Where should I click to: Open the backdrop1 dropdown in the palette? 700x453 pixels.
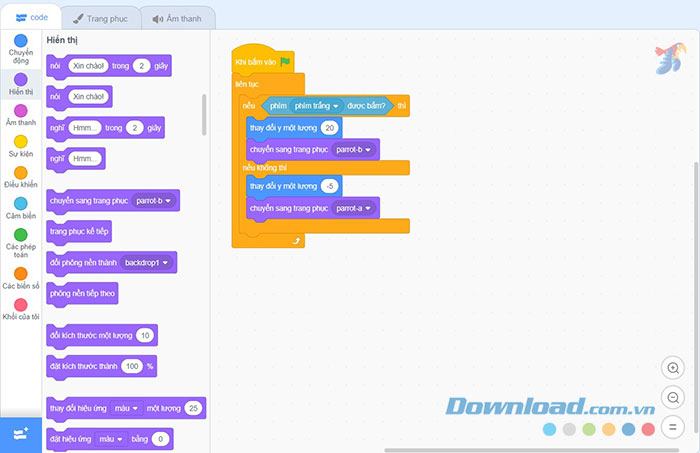coord(146,262)
